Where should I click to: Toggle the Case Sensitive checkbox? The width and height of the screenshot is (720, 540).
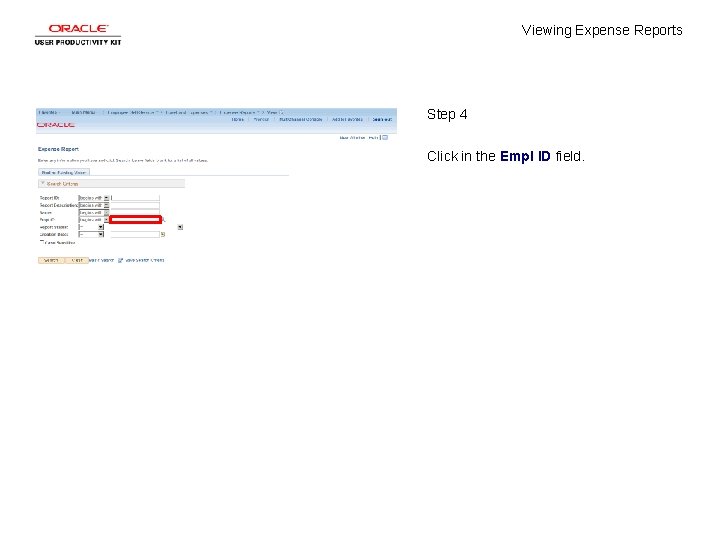pos(42,242)
